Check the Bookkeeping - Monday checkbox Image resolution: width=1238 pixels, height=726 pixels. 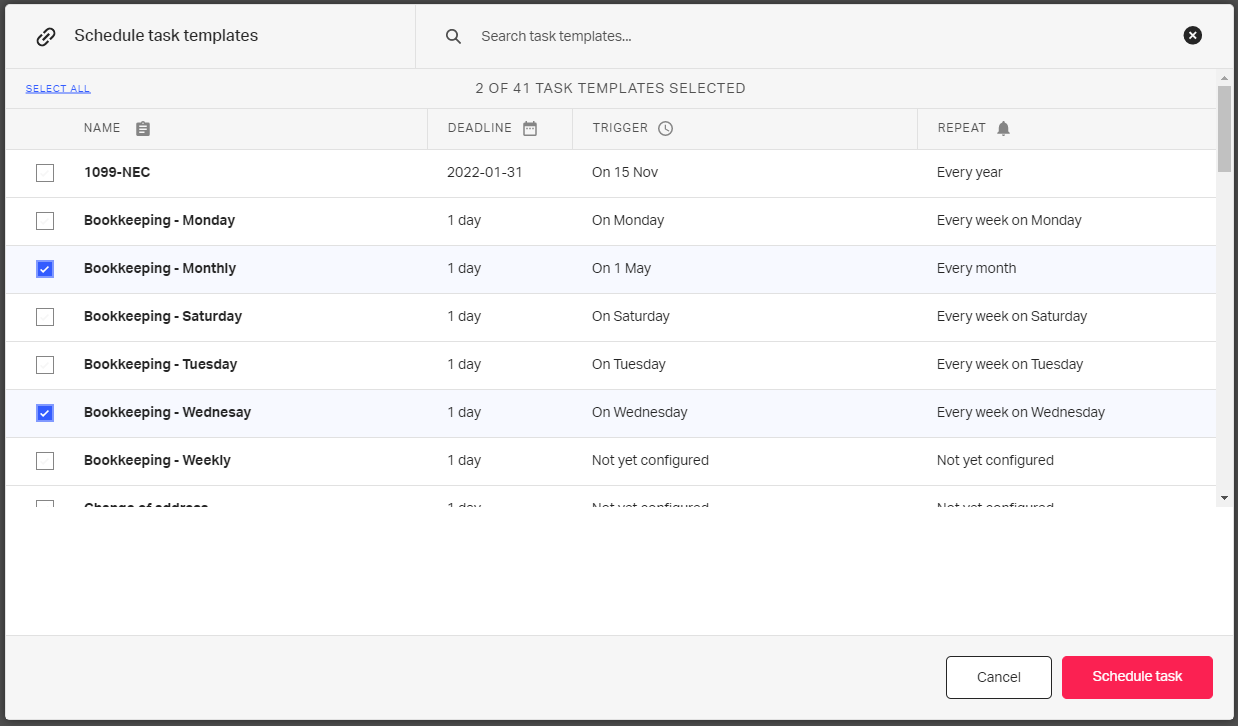coord(45,221)
